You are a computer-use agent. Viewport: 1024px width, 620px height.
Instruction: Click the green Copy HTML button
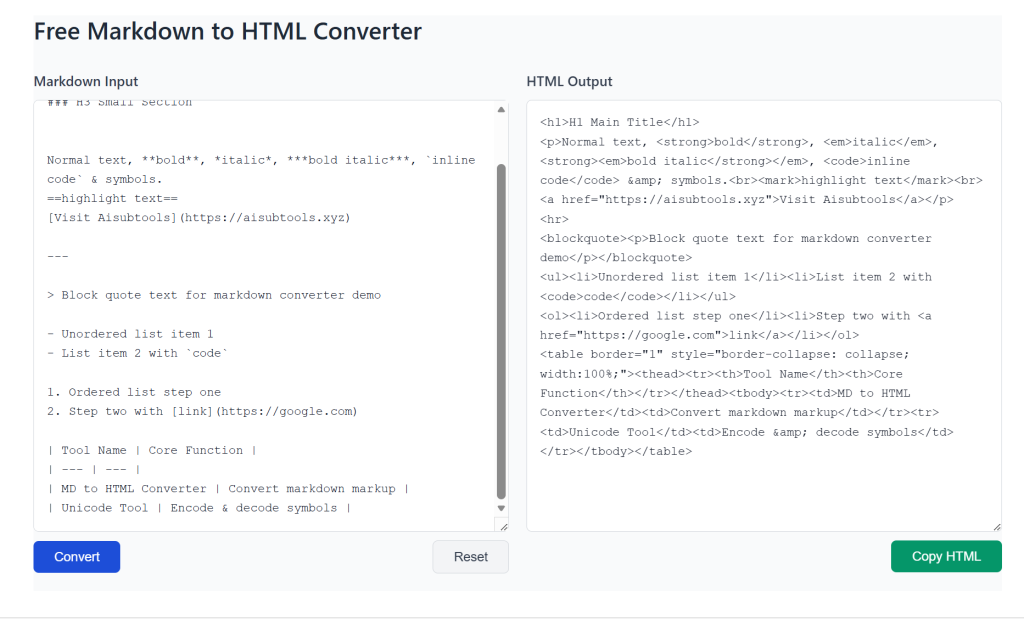[946, 556]
